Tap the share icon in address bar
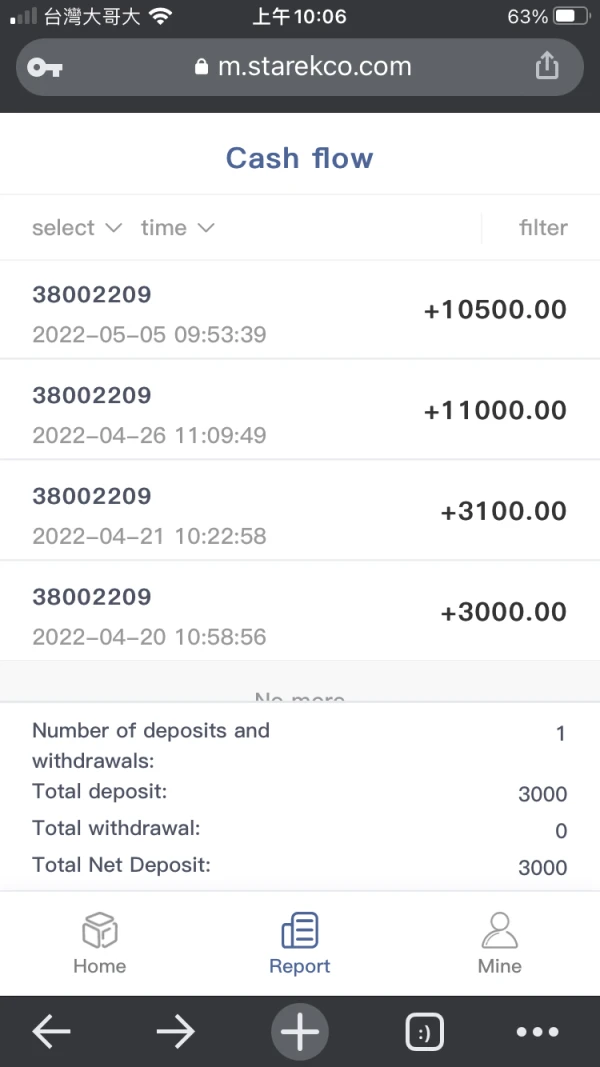The image size is (600, 1067). pos(546,66)
